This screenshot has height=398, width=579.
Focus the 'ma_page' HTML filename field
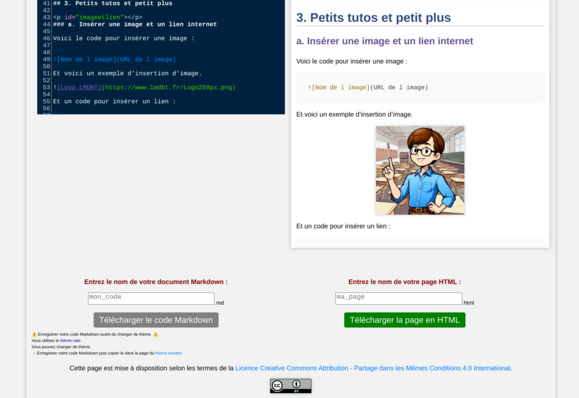[x=398, y=298]
